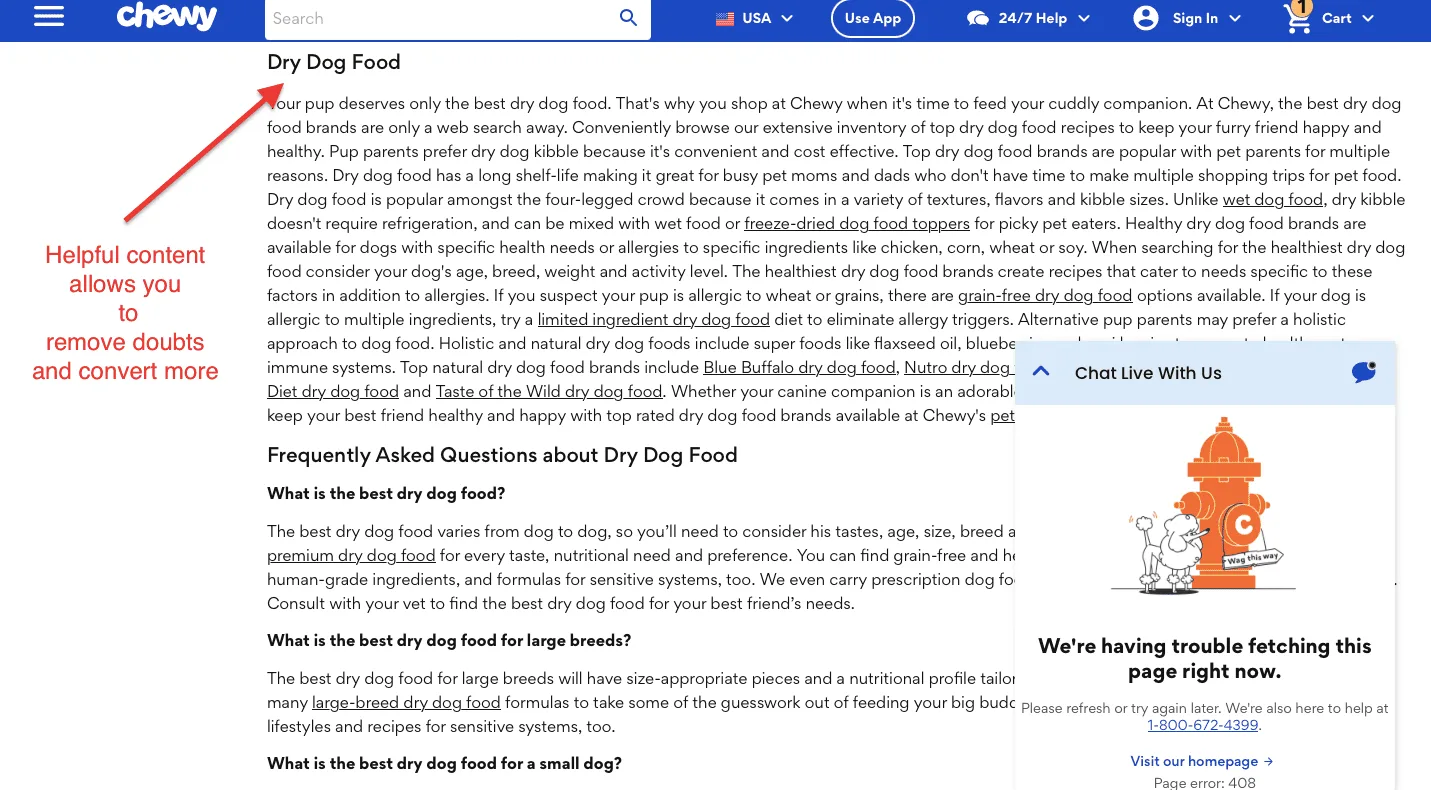Go to Chewy home via logo
The image size is (1431, 790).
(x=166, y=17)
